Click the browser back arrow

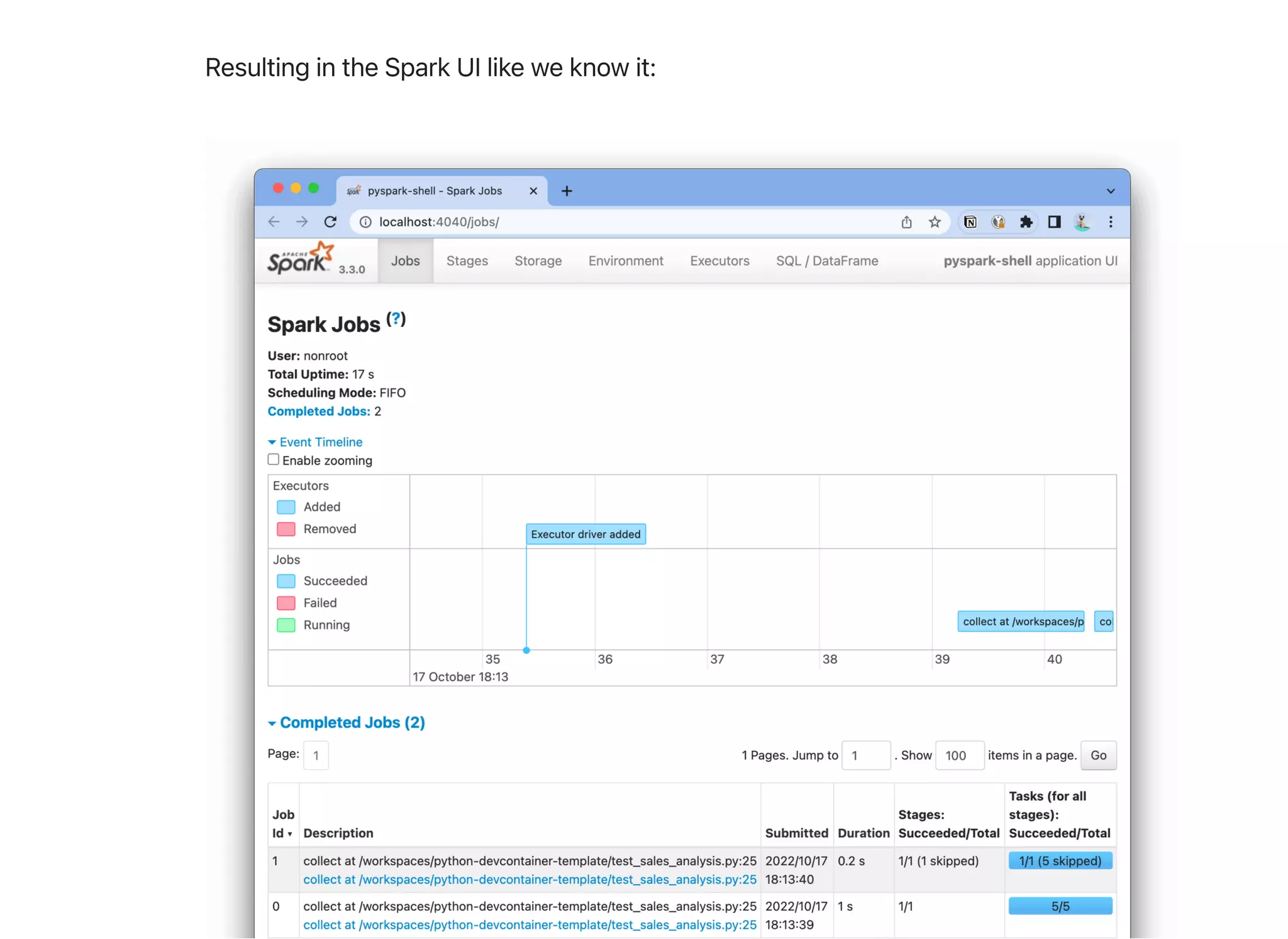(274, 222)
